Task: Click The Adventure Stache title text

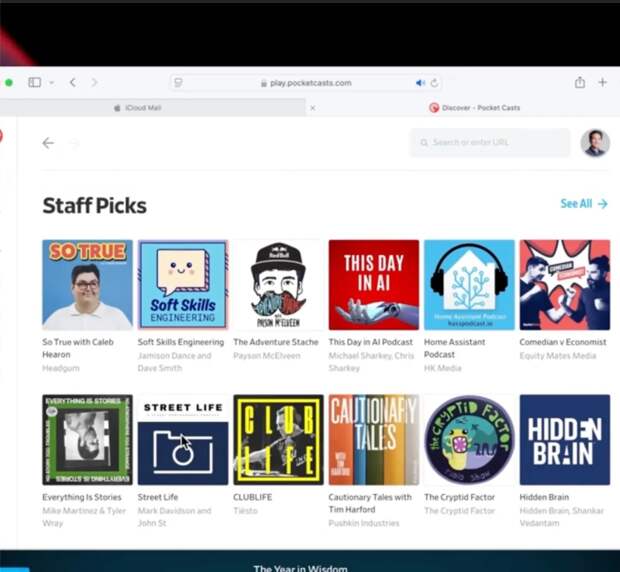Action: click(276, 342)
